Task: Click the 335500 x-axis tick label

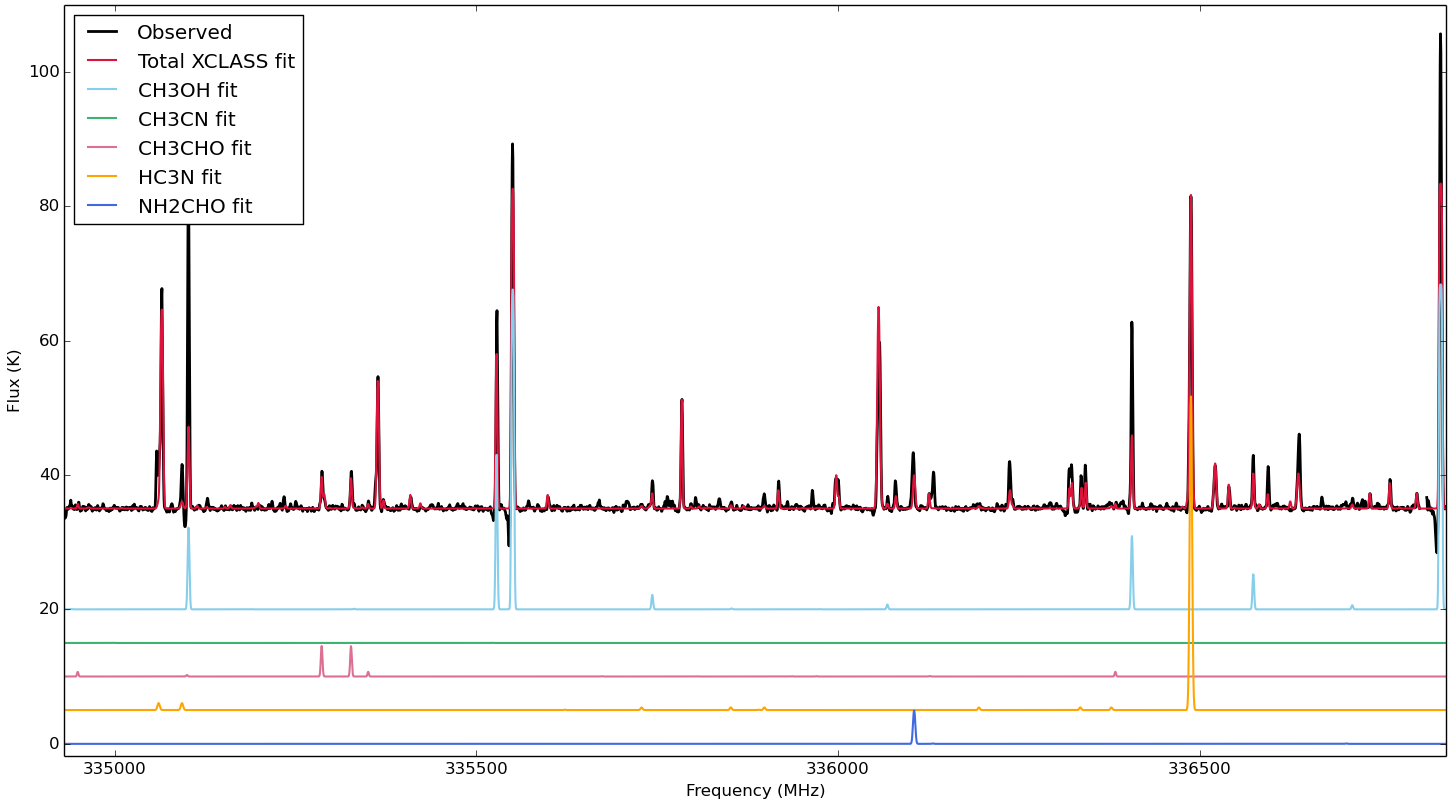Action: (x=476, y=769)
